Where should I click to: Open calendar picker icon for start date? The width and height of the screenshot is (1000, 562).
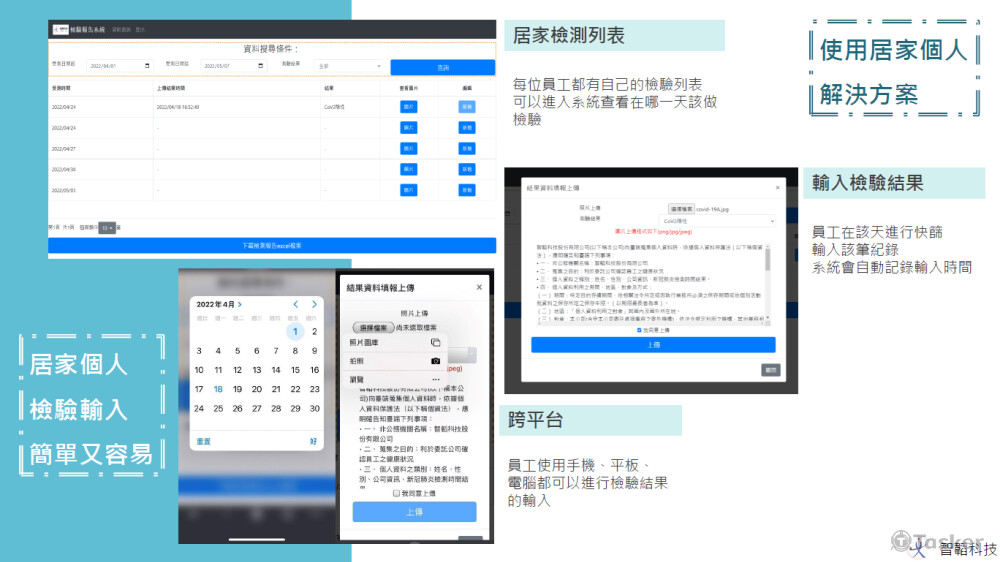click(x=148, y=66)
